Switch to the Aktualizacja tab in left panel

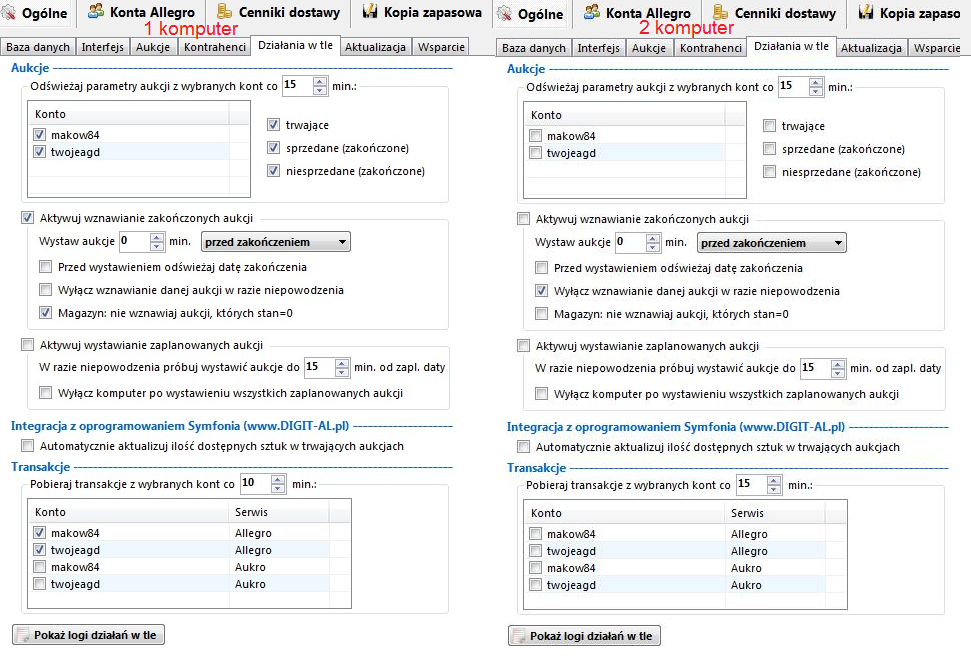(x=376, y=48)
